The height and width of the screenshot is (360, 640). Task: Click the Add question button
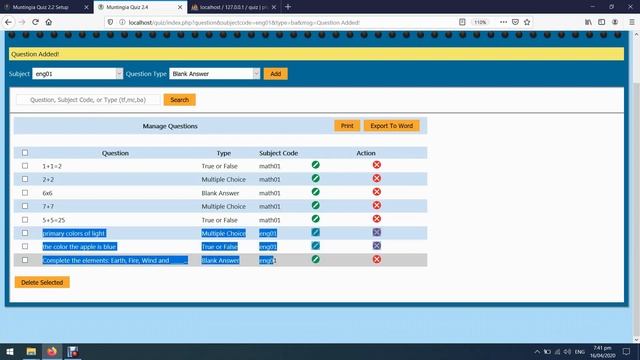(276, 73)
